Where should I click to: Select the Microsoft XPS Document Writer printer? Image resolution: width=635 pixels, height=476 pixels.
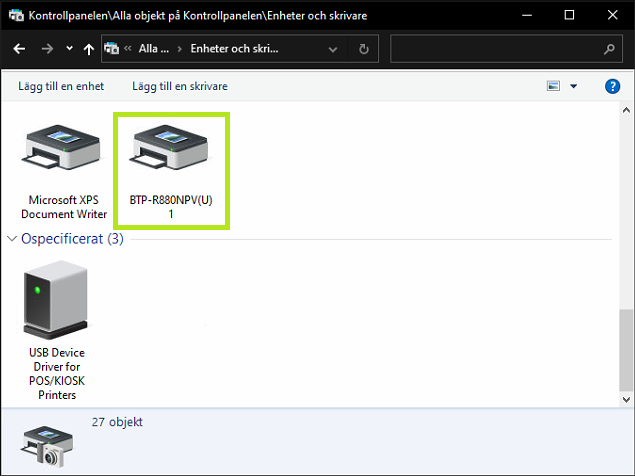tap(61, 172)
